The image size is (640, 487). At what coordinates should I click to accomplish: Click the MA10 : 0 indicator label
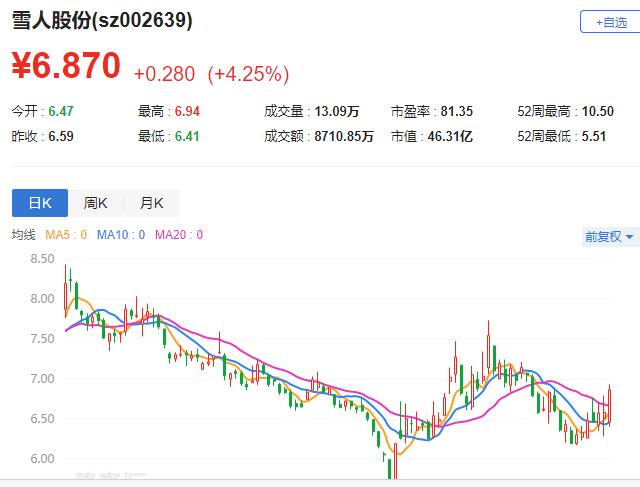point(121,235)
